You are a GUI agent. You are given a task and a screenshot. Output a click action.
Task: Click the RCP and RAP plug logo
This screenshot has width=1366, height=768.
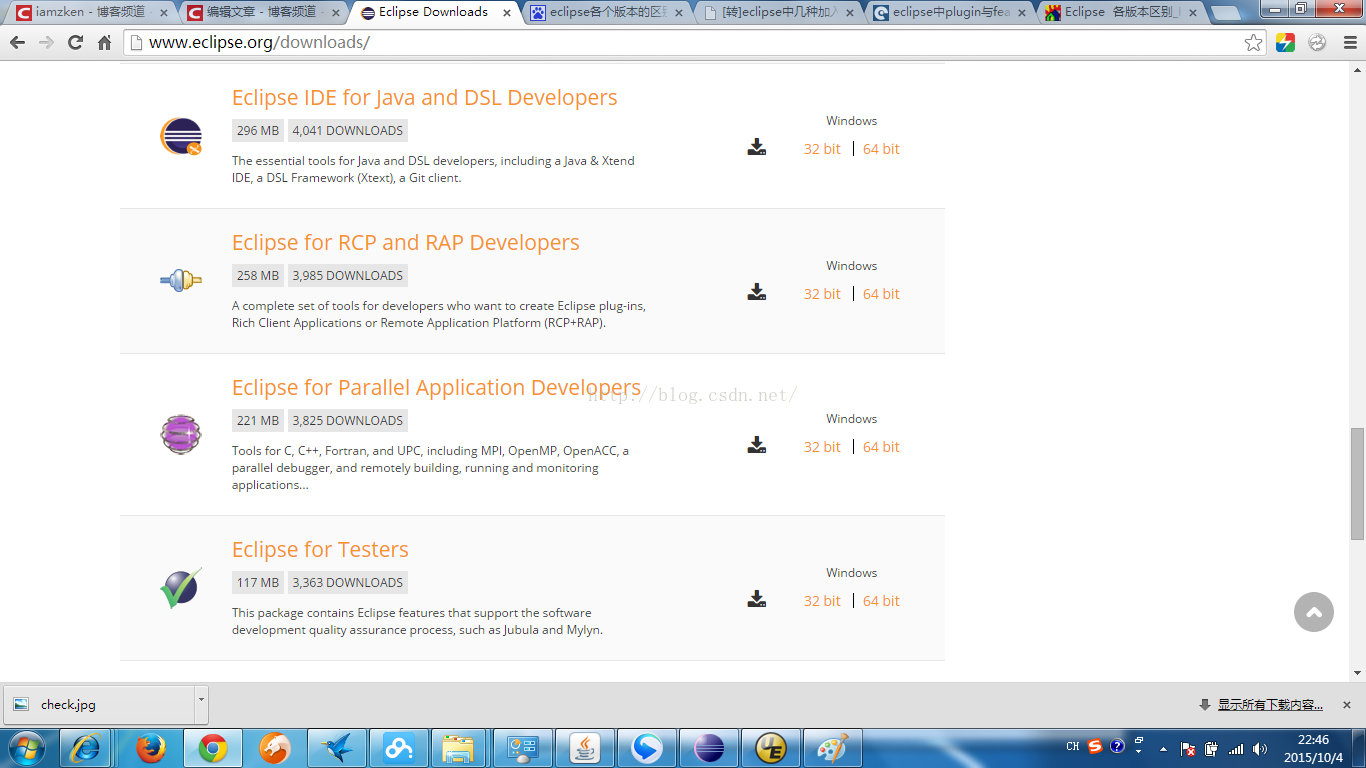[x=181, y=281]
